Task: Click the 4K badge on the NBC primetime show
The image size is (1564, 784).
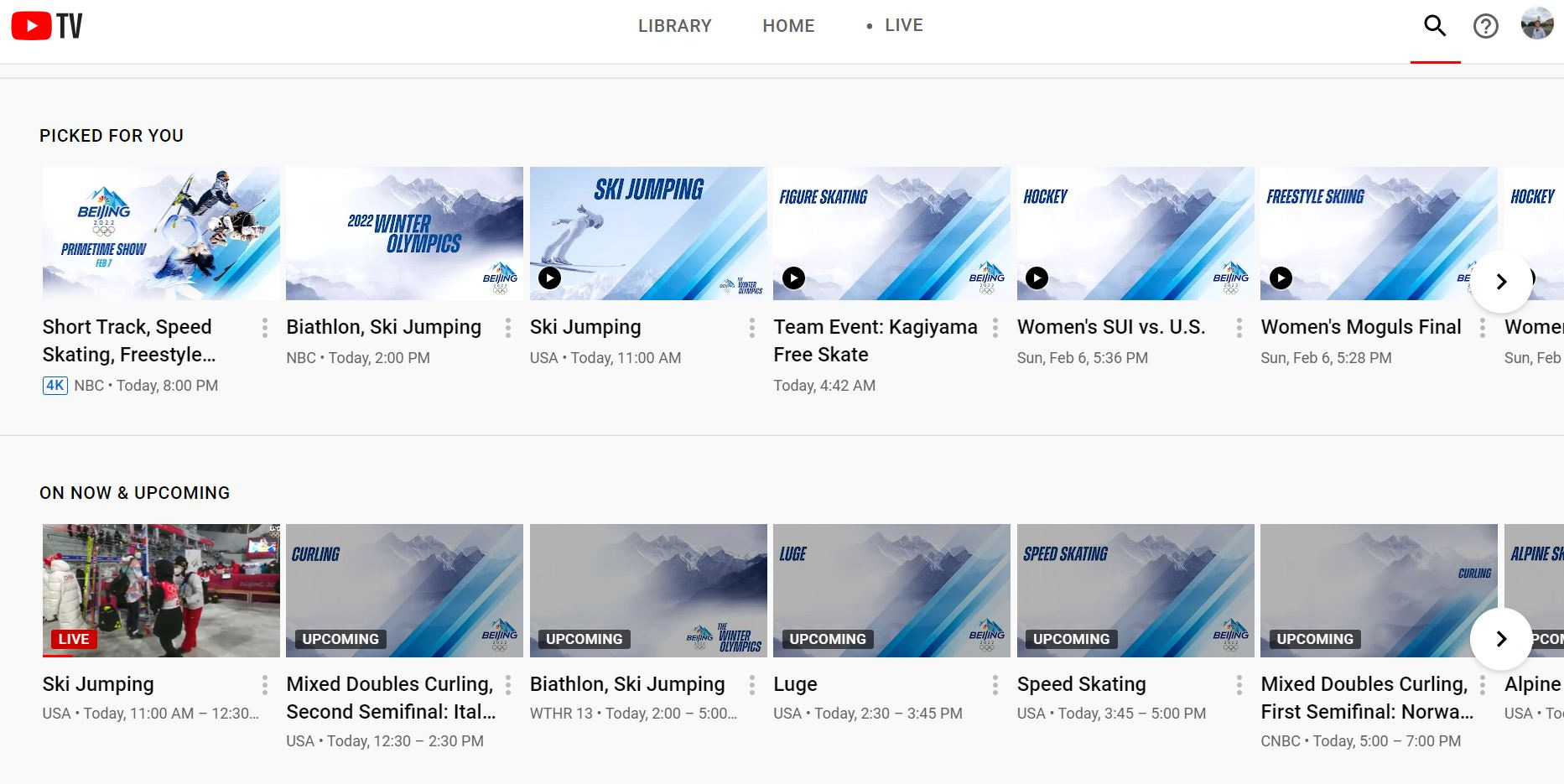Action: pyautogui.click(x=55, y=386)
